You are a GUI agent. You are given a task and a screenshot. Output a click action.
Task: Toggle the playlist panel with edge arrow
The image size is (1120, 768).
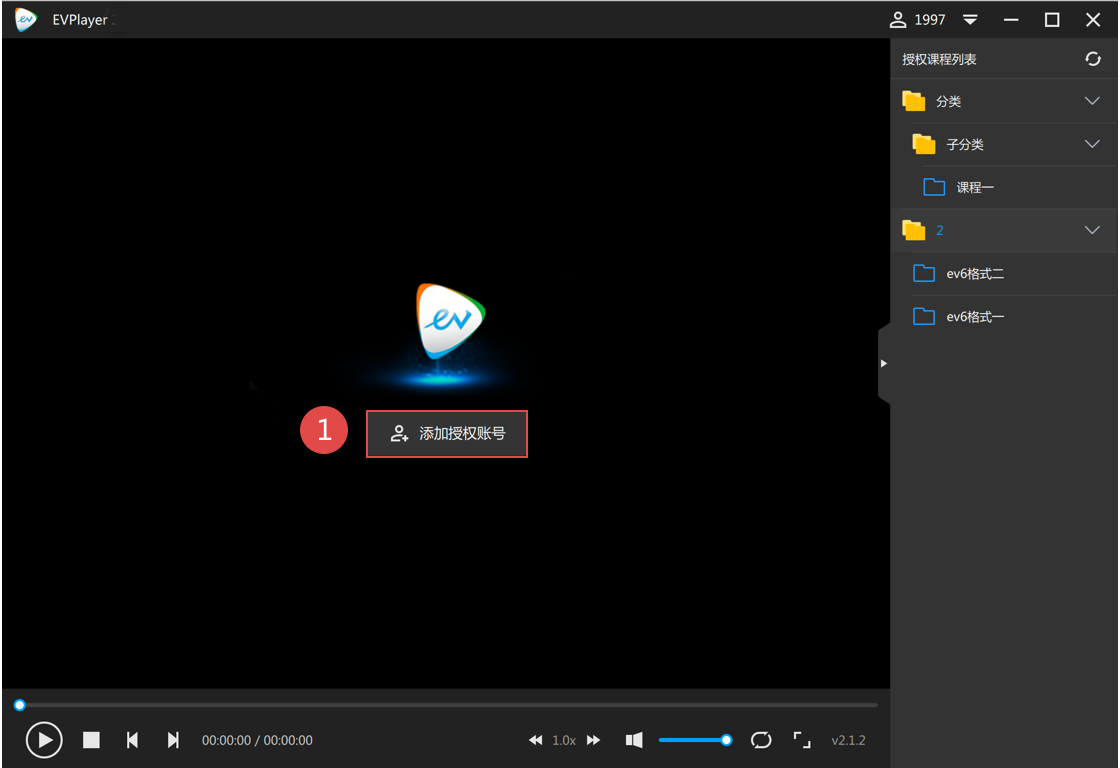click(x=884, y=363)
